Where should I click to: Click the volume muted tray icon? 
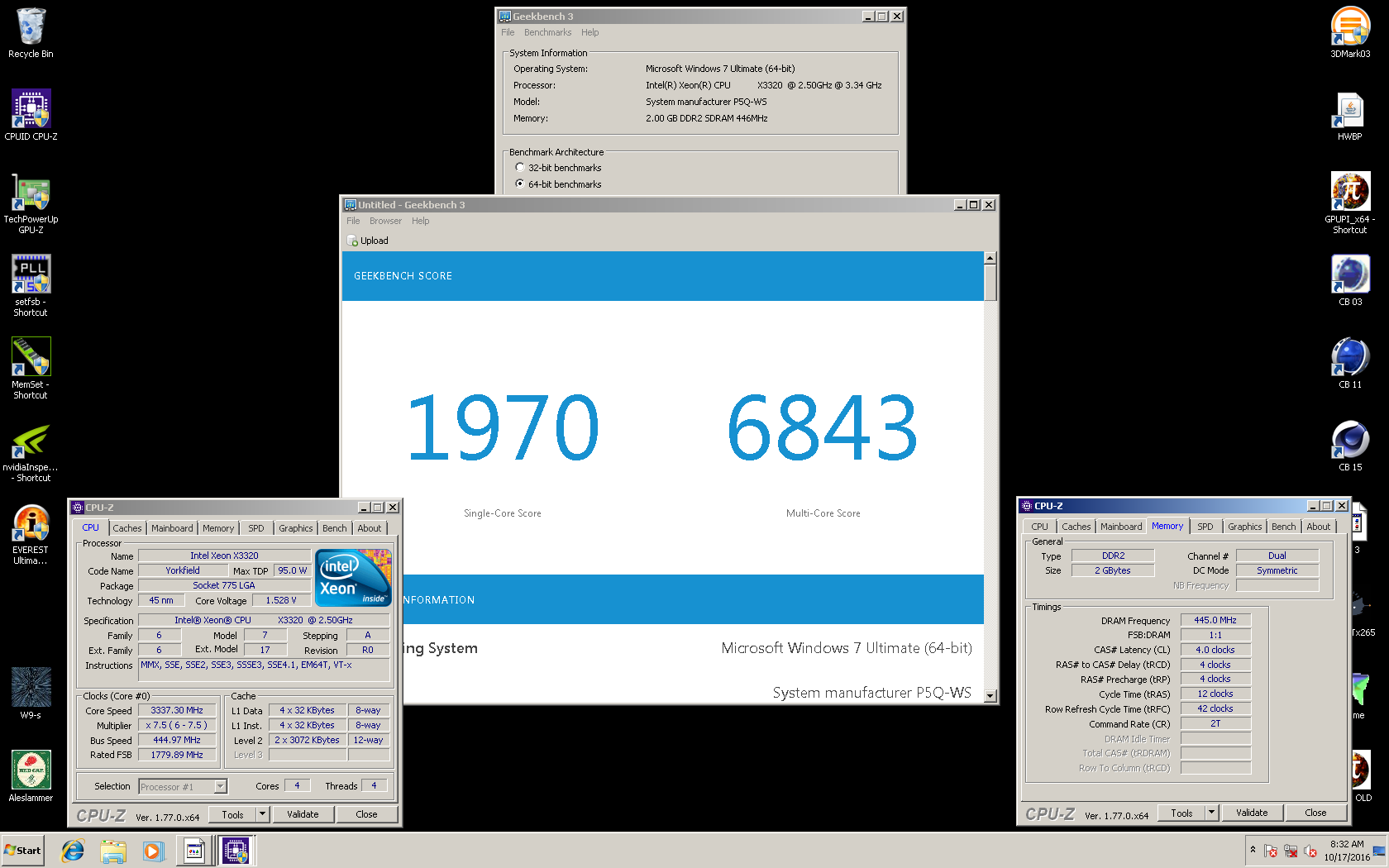point(1310,851)
